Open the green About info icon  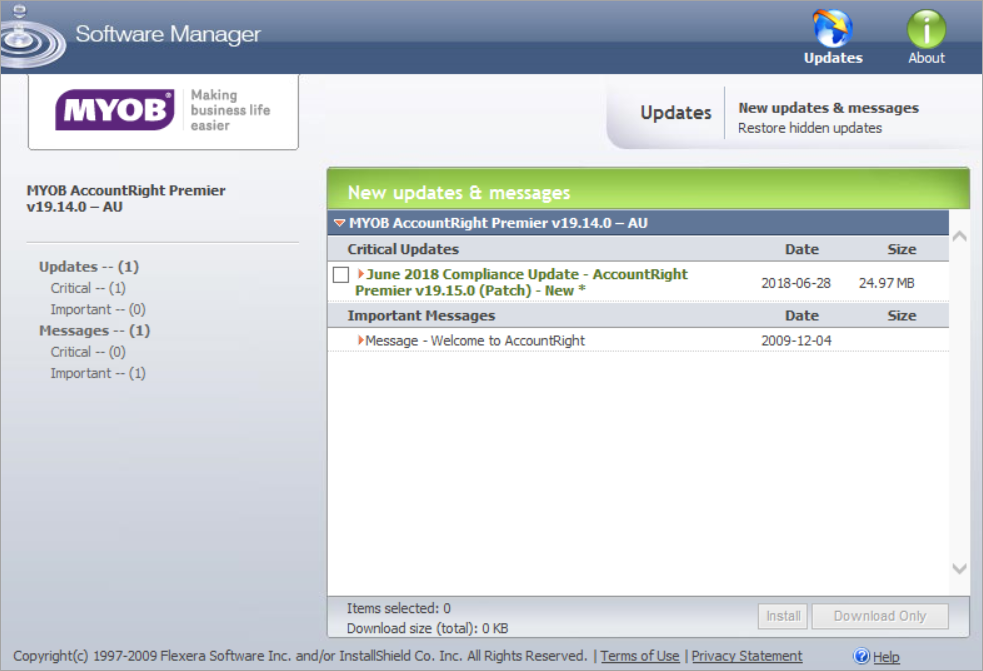coord(926,29)
